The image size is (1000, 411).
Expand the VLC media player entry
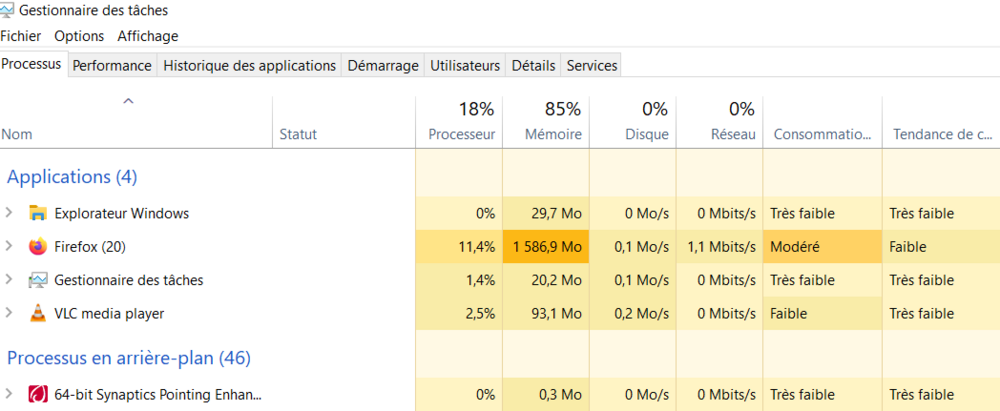(10, 314)
